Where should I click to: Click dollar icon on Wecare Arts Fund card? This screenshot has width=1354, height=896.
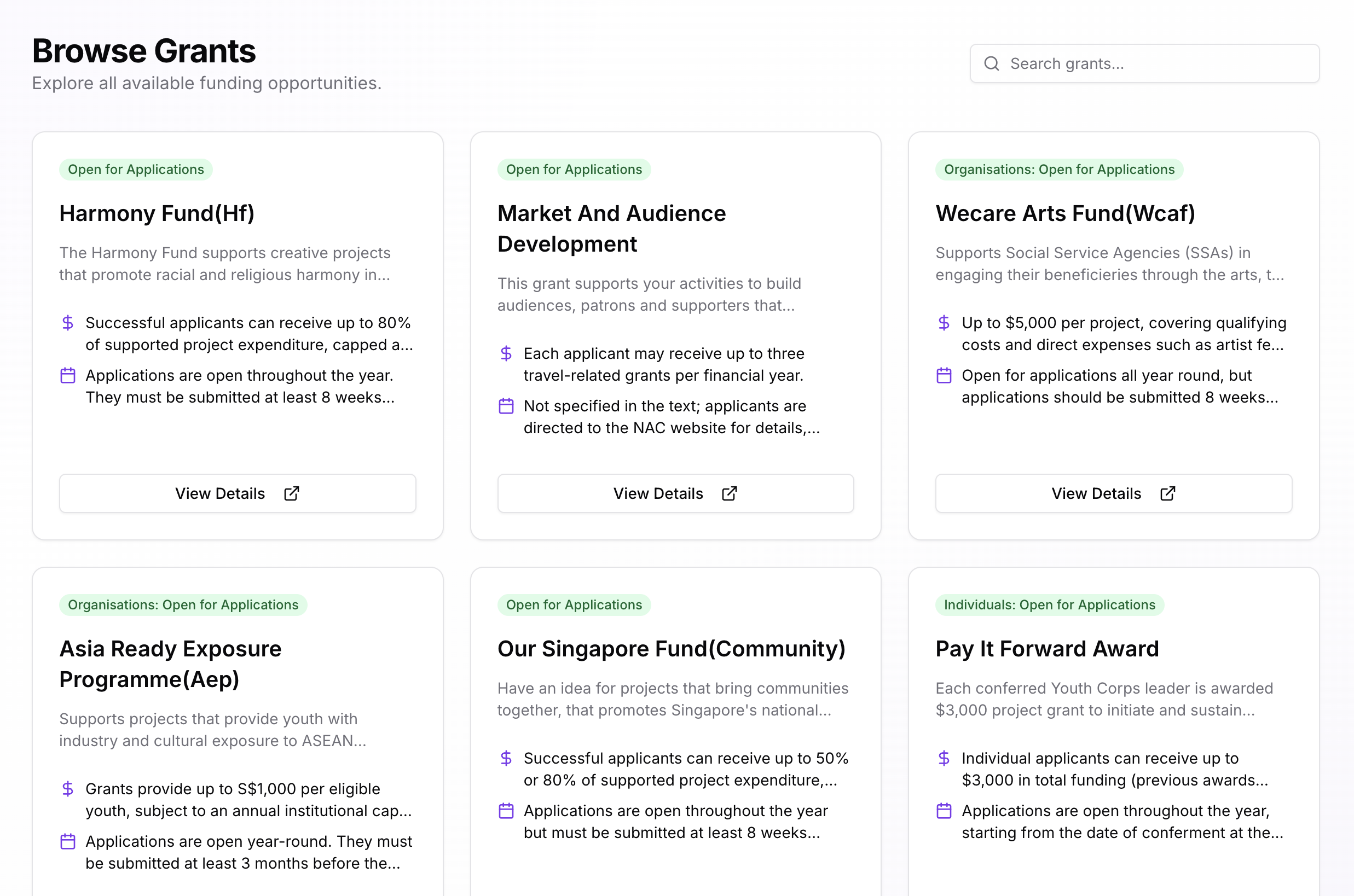click(944, 323)
